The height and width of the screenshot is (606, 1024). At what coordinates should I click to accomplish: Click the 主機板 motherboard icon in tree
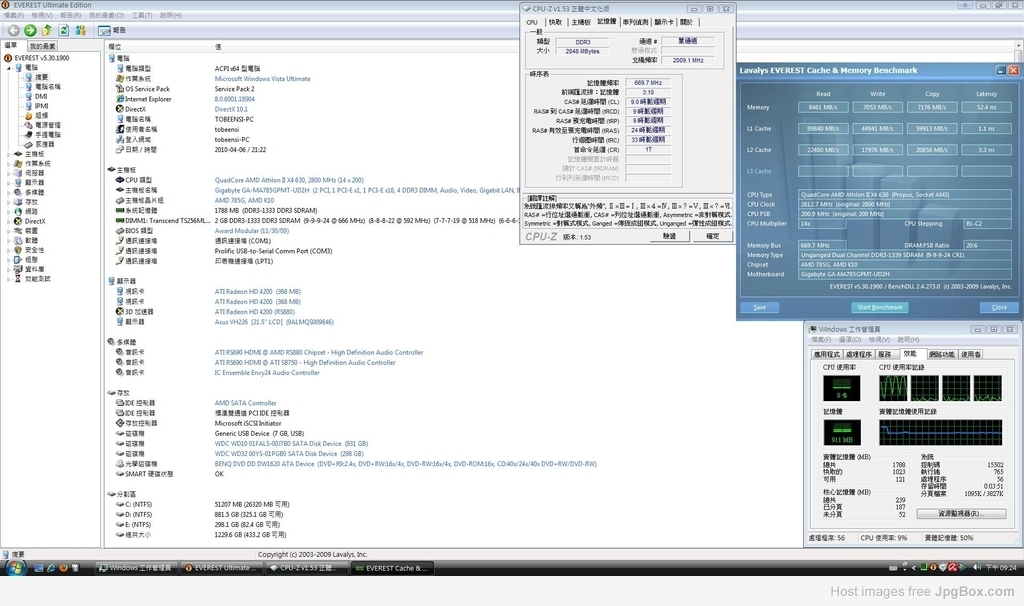[x=18, y=154]
